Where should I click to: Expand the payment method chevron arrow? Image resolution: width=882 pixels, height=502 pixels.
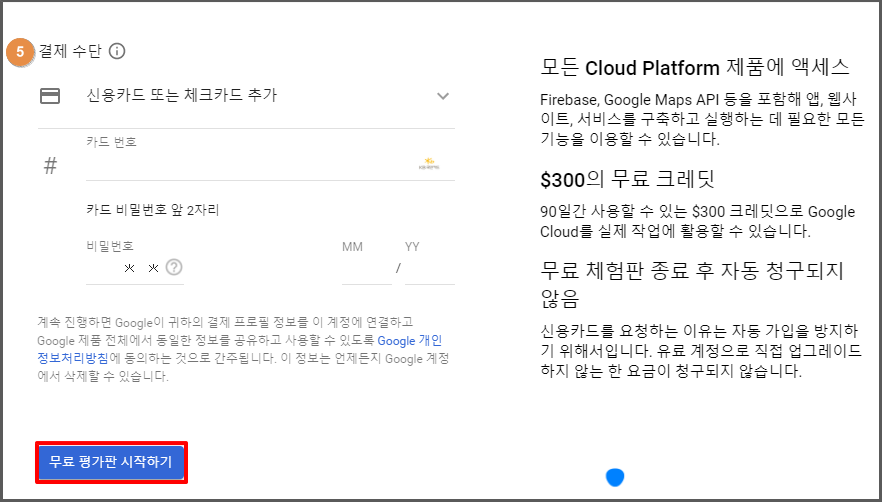[x=443, y=96]
